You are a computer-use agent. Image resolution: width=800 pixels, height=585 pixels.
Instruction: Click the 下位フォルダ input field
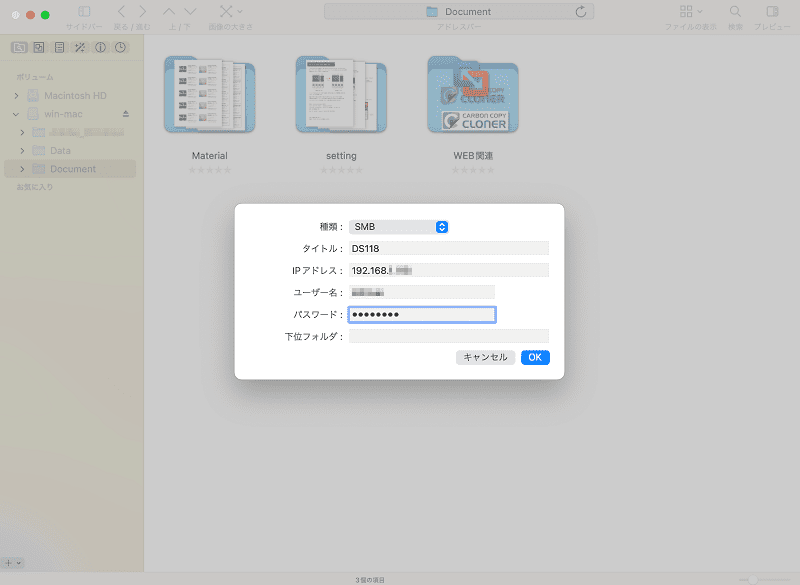coord(449,337)
